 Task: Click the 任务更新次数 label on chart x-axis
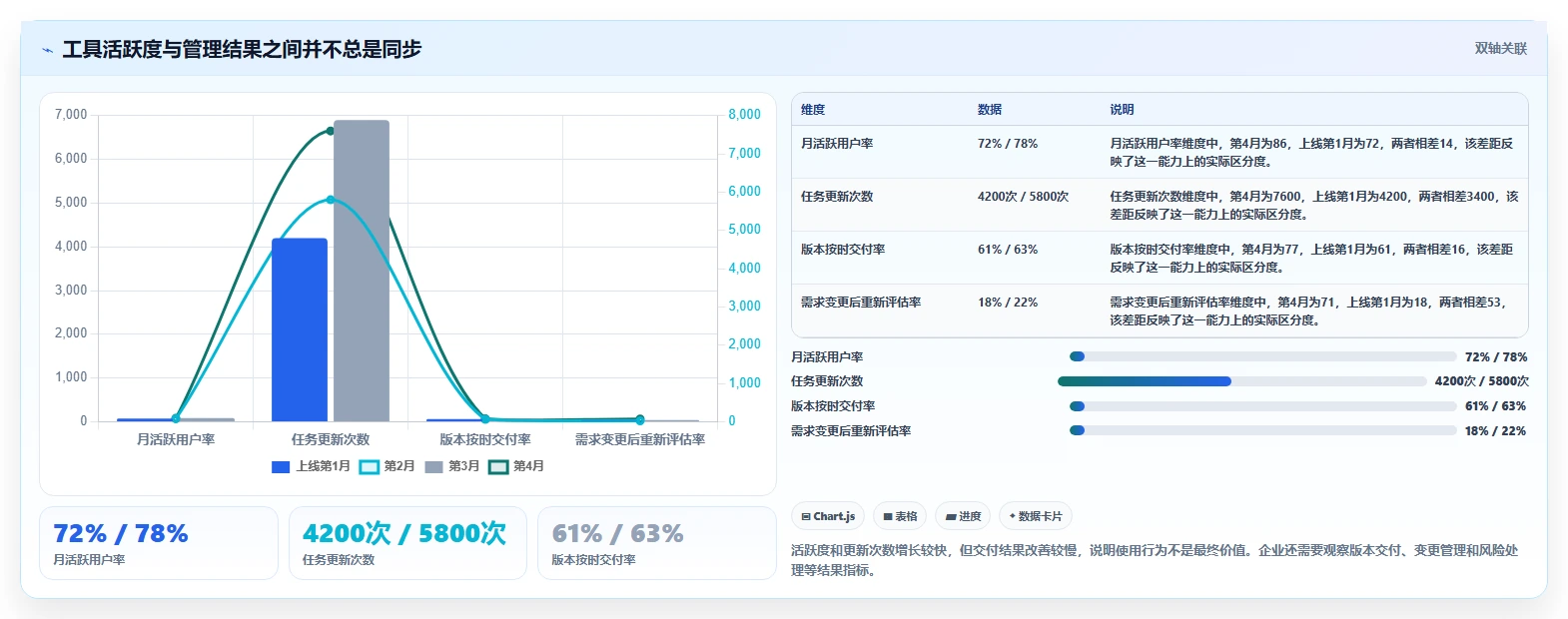coord(331,439)
